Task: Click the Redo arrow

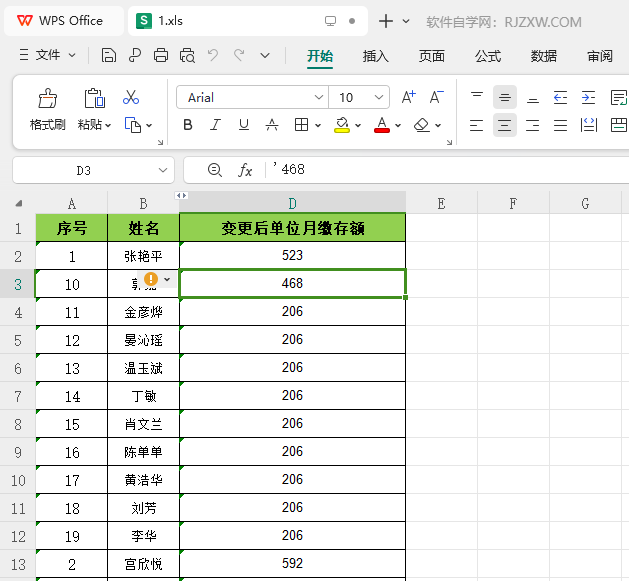Action: 239,55
